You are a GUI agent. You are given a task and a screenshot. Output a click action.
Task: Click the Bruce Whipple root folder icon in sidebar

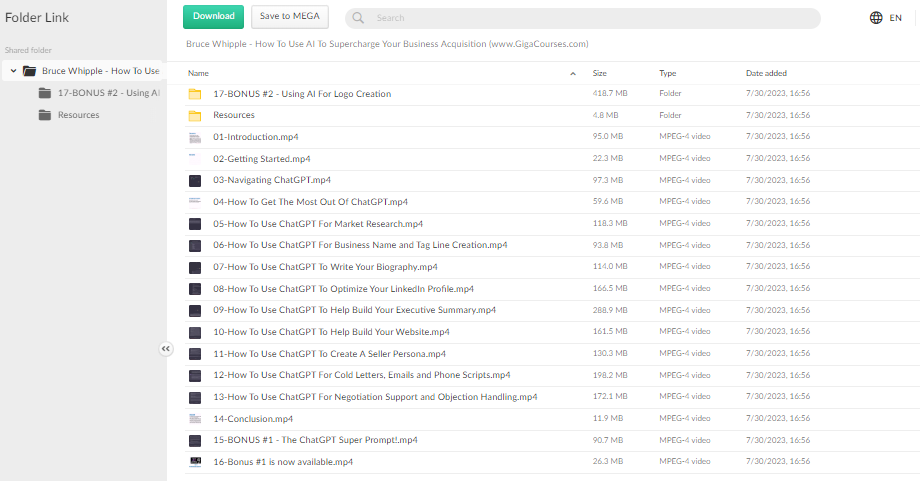click(29, 71)
